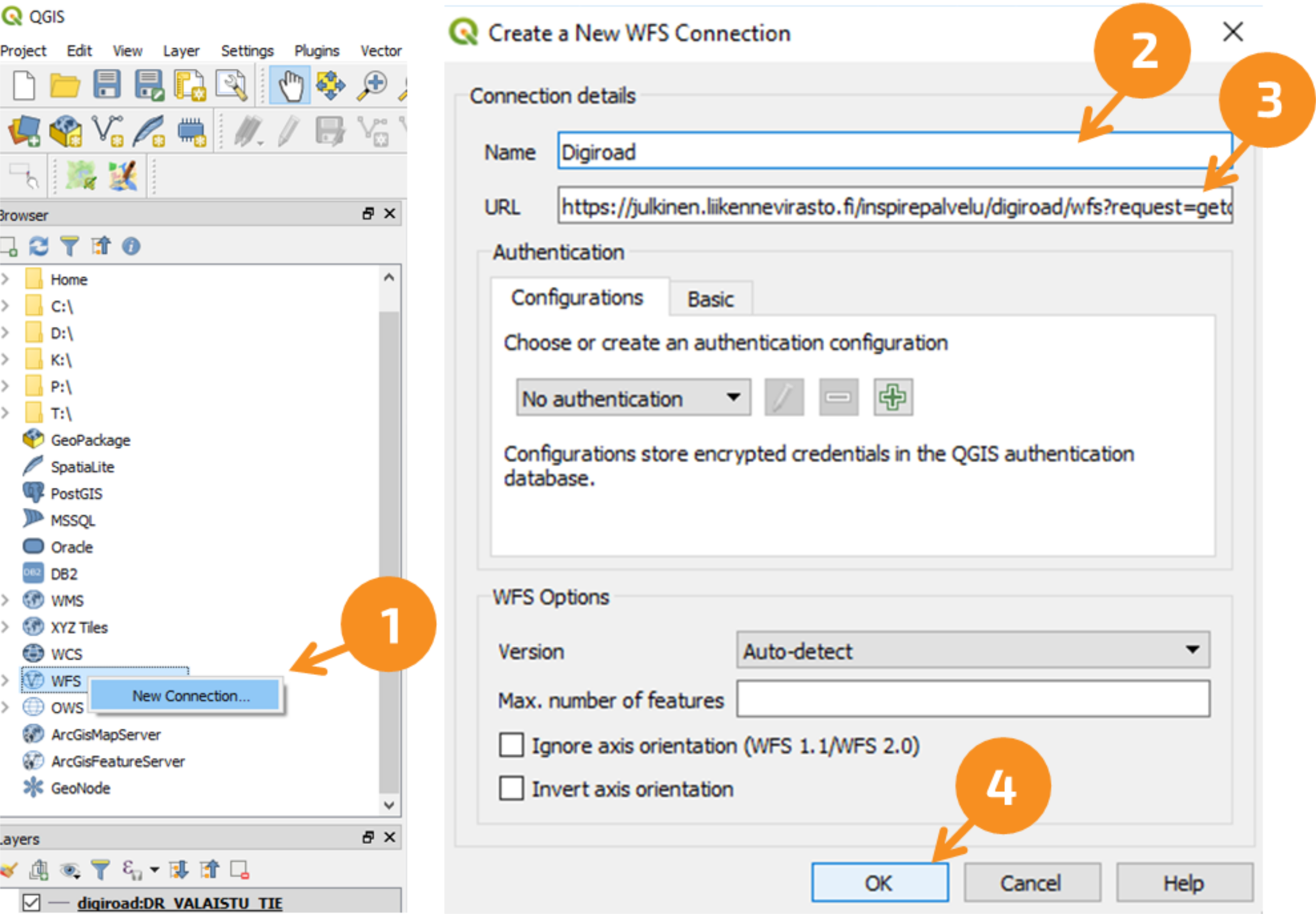Click the Save Project As icon
The width and height of the screenshot is (1316, 914).
149,85
